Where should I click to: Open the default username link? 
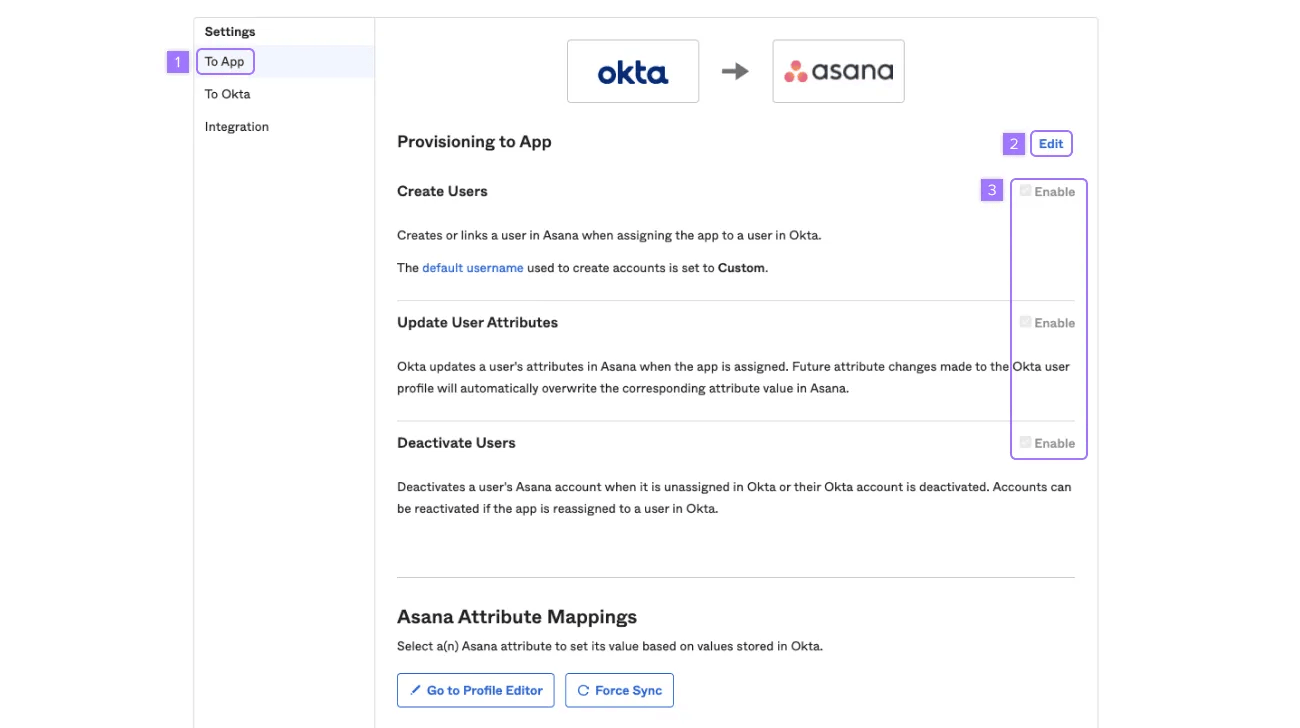(x=472, y=268)
